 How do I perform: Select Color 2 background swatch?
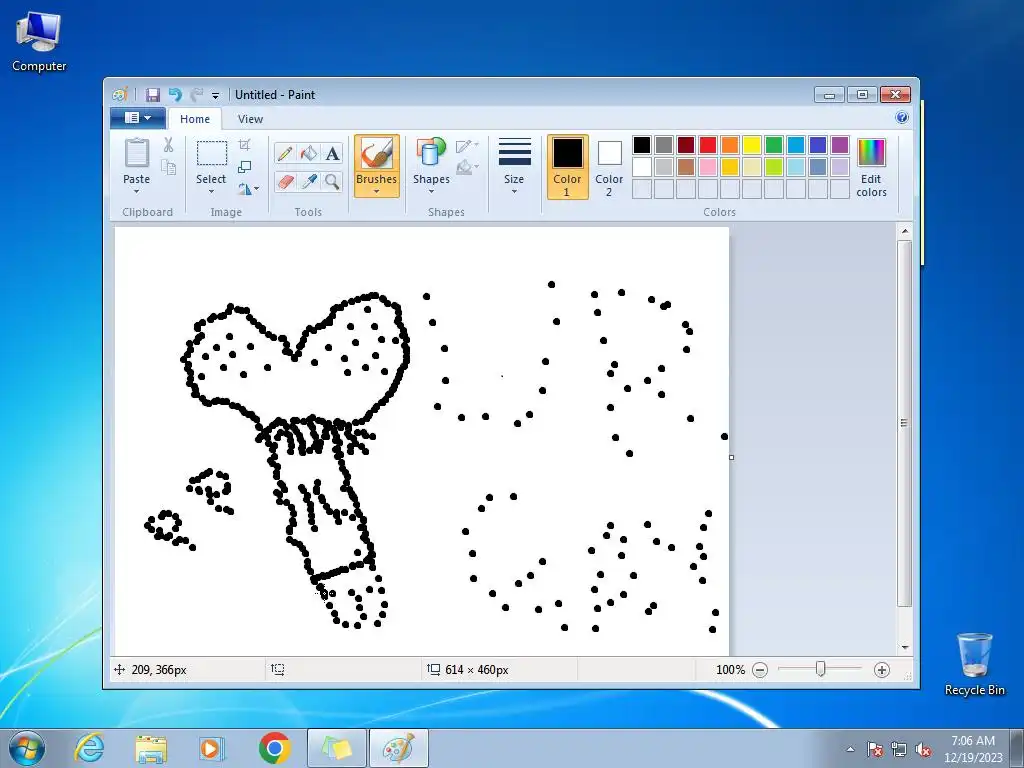[x=609, y=167]
